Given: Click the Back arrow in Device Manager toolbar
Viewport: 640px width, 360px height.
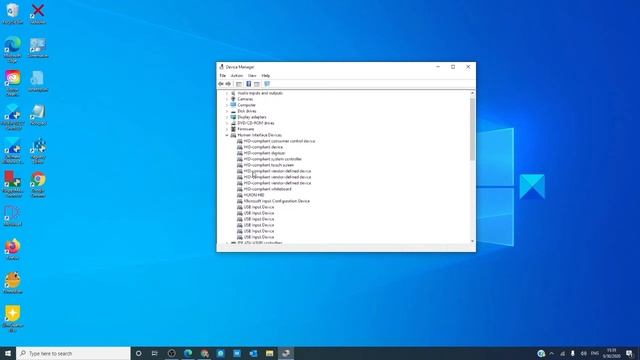Looking at the screenshot, I should coord(221,84).
